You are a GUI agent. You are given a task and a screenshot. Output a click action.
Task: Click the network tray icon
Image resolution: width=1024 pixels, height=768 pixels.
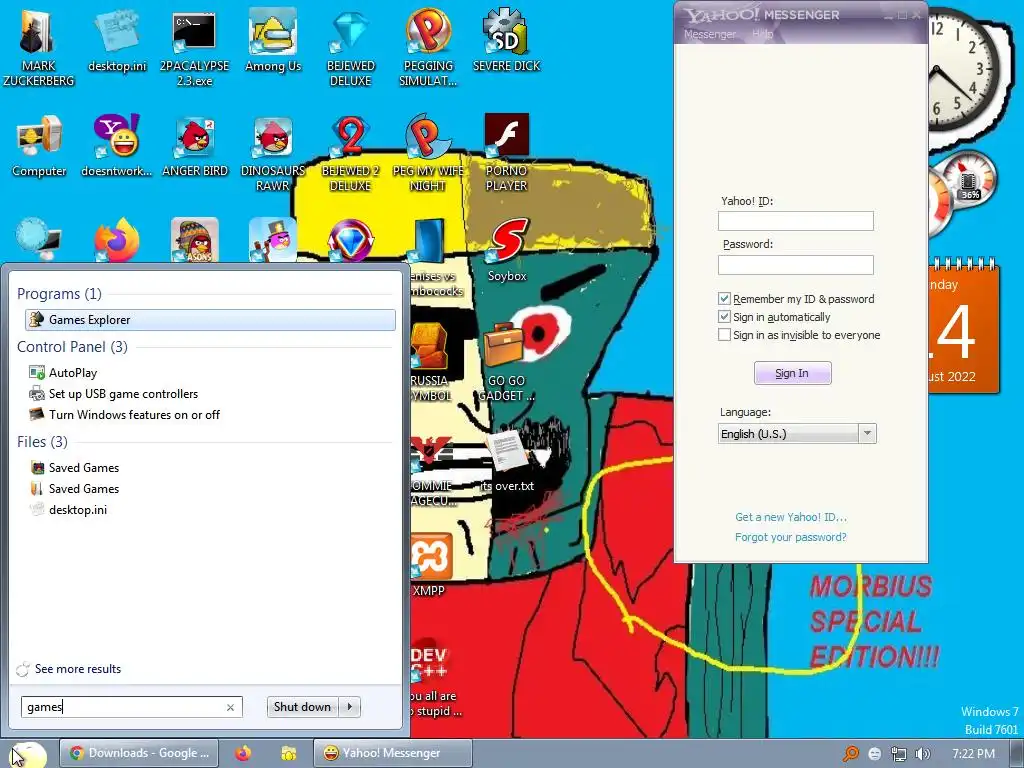pyautogui.click(x=899, y=754)
